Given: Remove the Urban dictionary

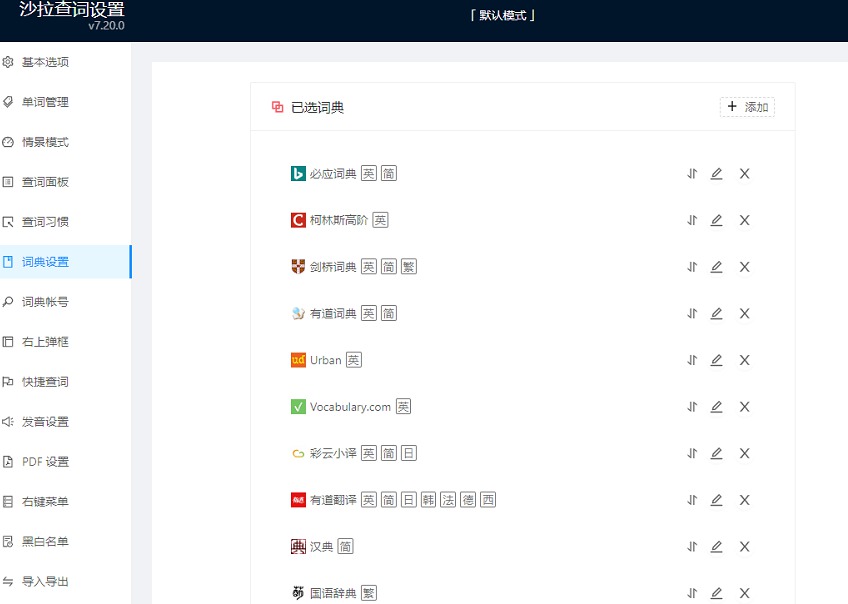Looking at the screenshot, I should (745, 360).
